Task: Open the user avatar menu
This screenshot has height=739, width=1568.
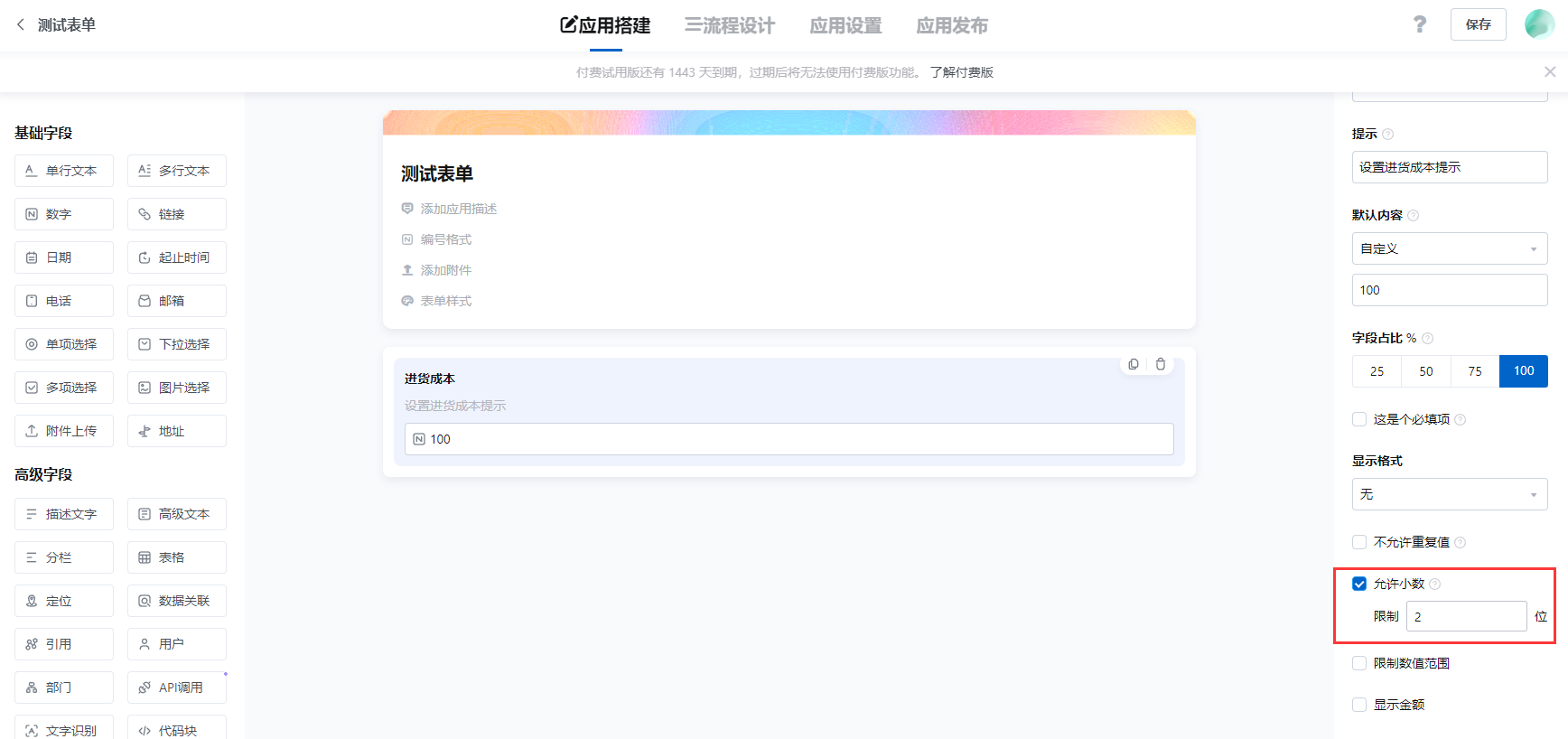Action: click(1539, 24)
